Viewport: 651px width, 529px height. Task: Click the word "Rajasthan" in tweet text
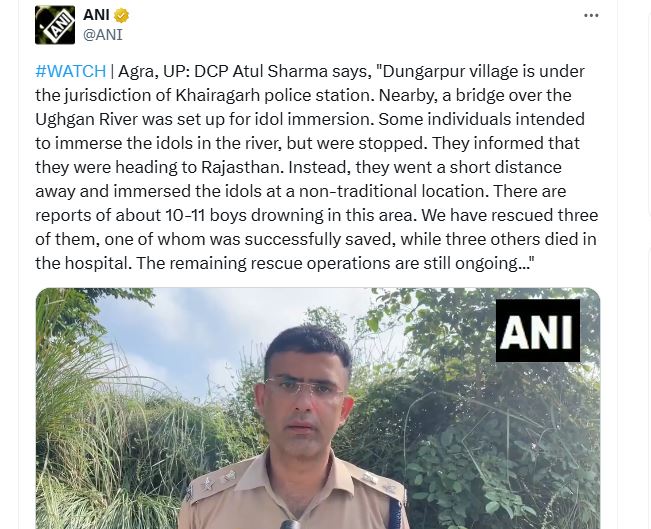point(242,167)
